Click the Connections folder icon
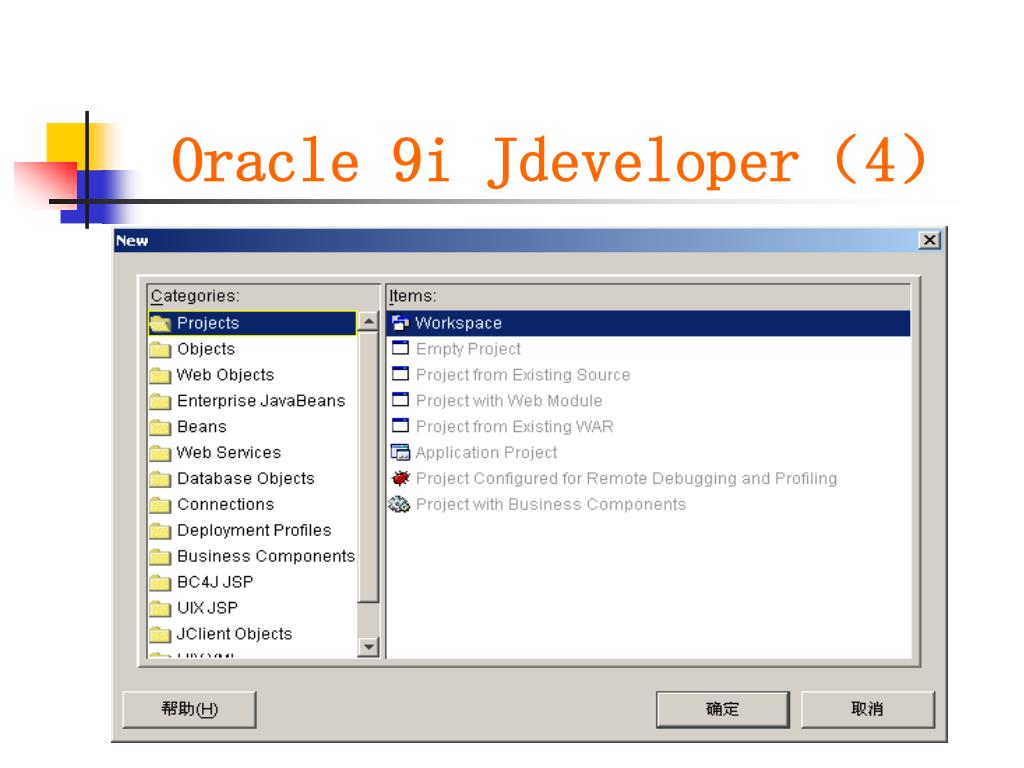Screen dimensions: 1024x768 coord(160,505)
